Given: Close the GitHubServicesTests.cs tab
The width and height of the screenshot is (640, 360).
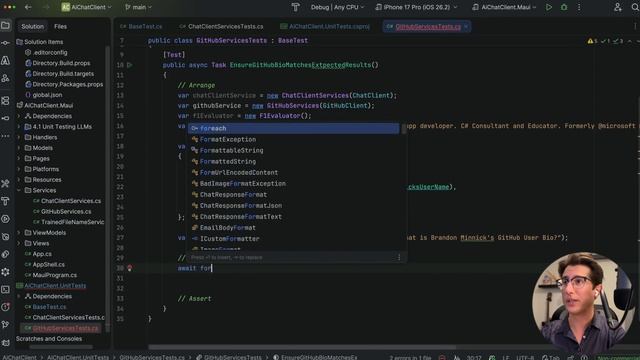Looking at the screenshot, I should point(466,27).
